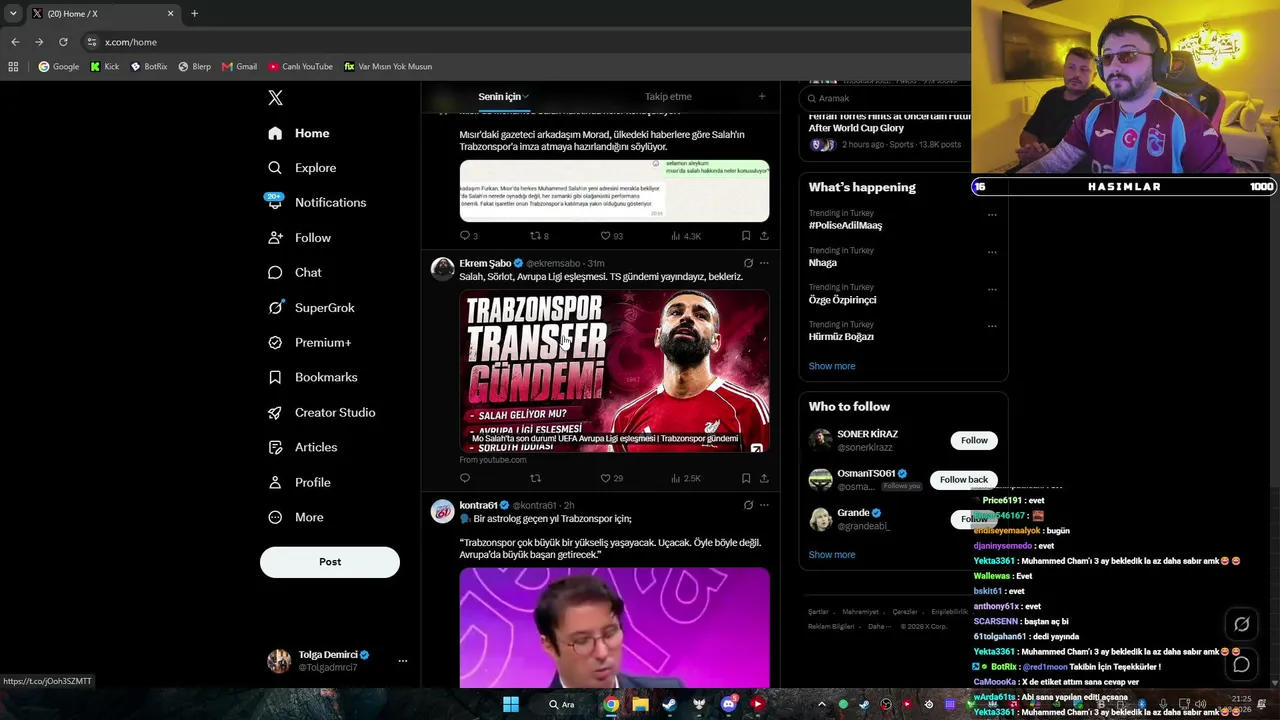The height and width of the screenshot is (720, 1280).
Task: Go to Home in the sidebar
Action: tap(298, 133)
